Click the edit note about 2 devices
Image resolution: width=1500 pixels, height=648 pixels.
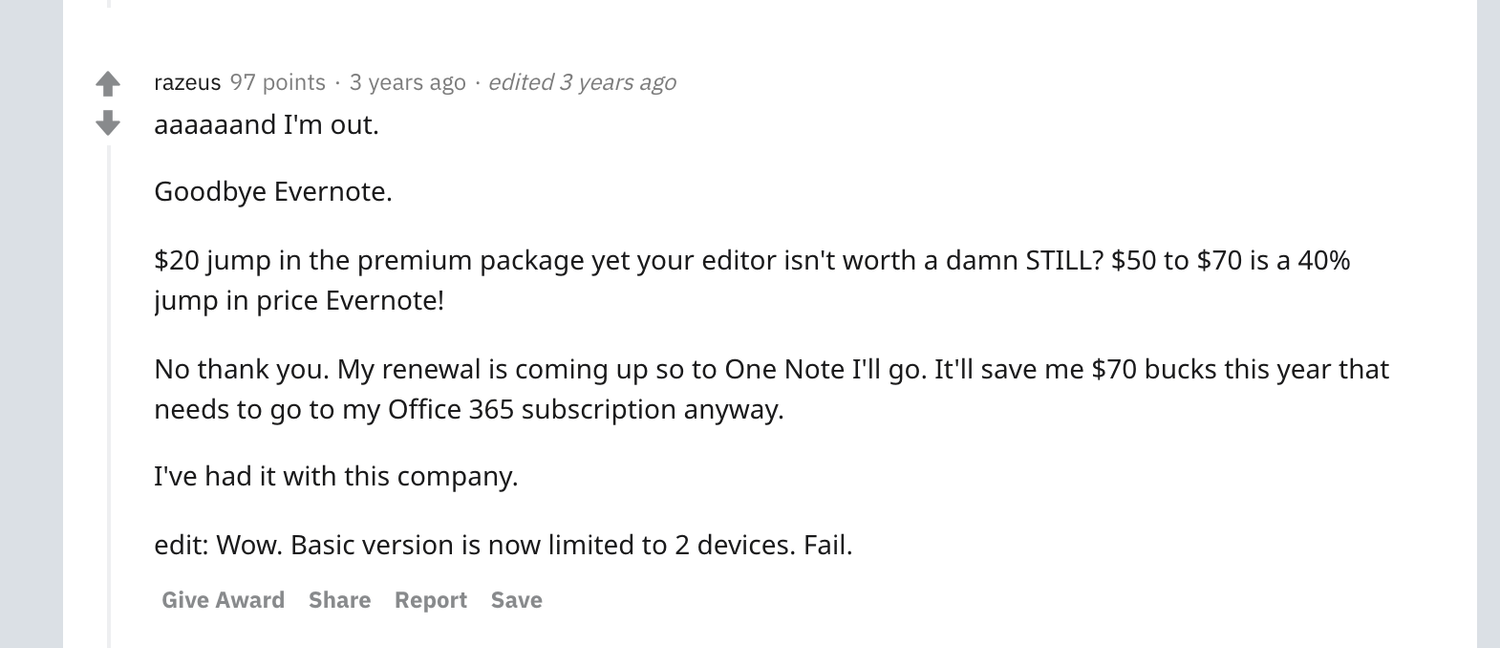[503, 545]
